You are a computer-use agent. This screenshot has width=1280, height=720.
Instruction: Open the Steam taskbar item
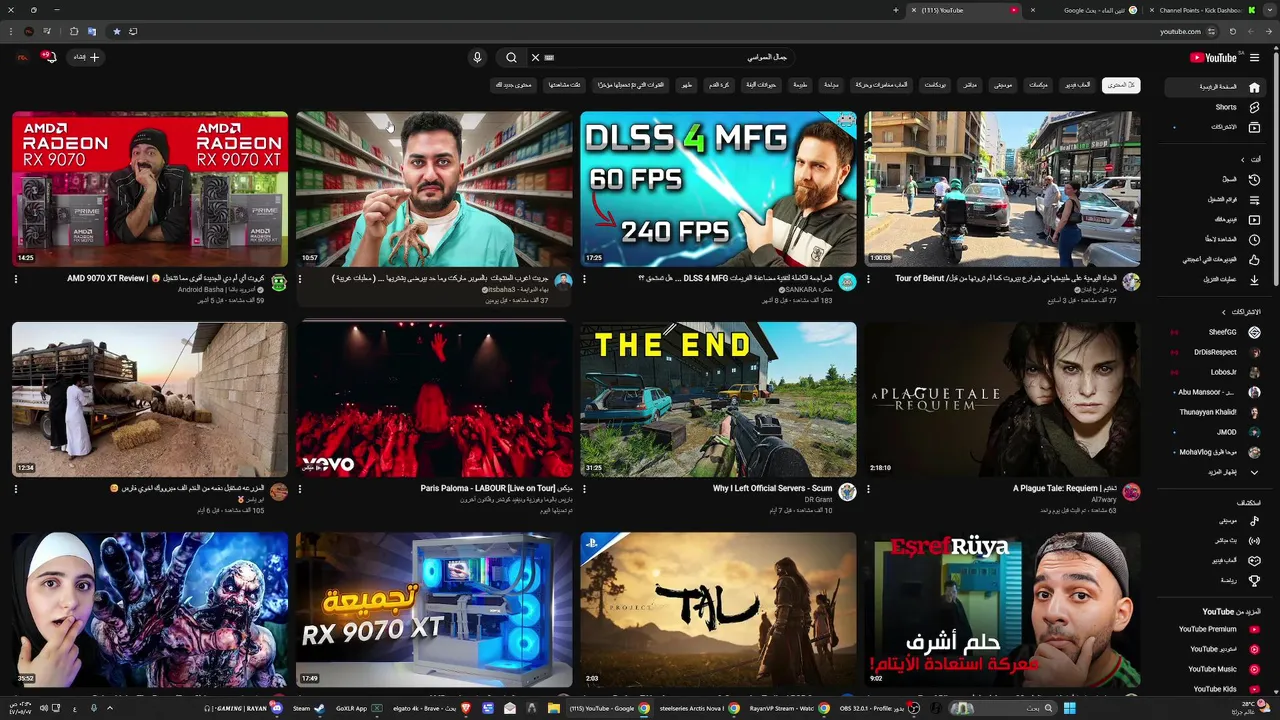point(308,708)
